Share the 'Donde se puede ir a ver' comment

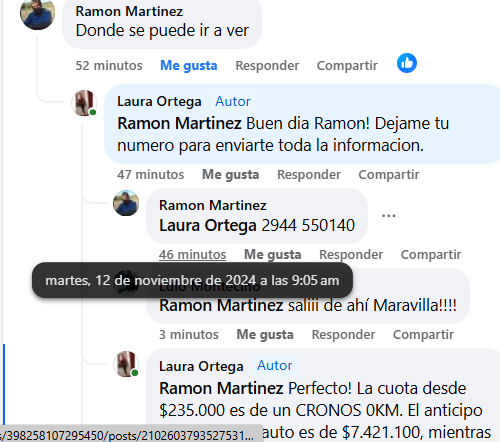[347, 66]
